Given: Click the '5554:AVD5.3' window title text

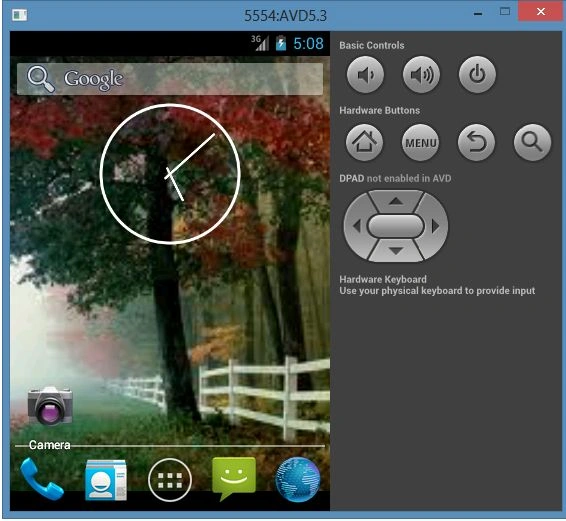Looking at the screenshot, I should [x=285, y=16].
